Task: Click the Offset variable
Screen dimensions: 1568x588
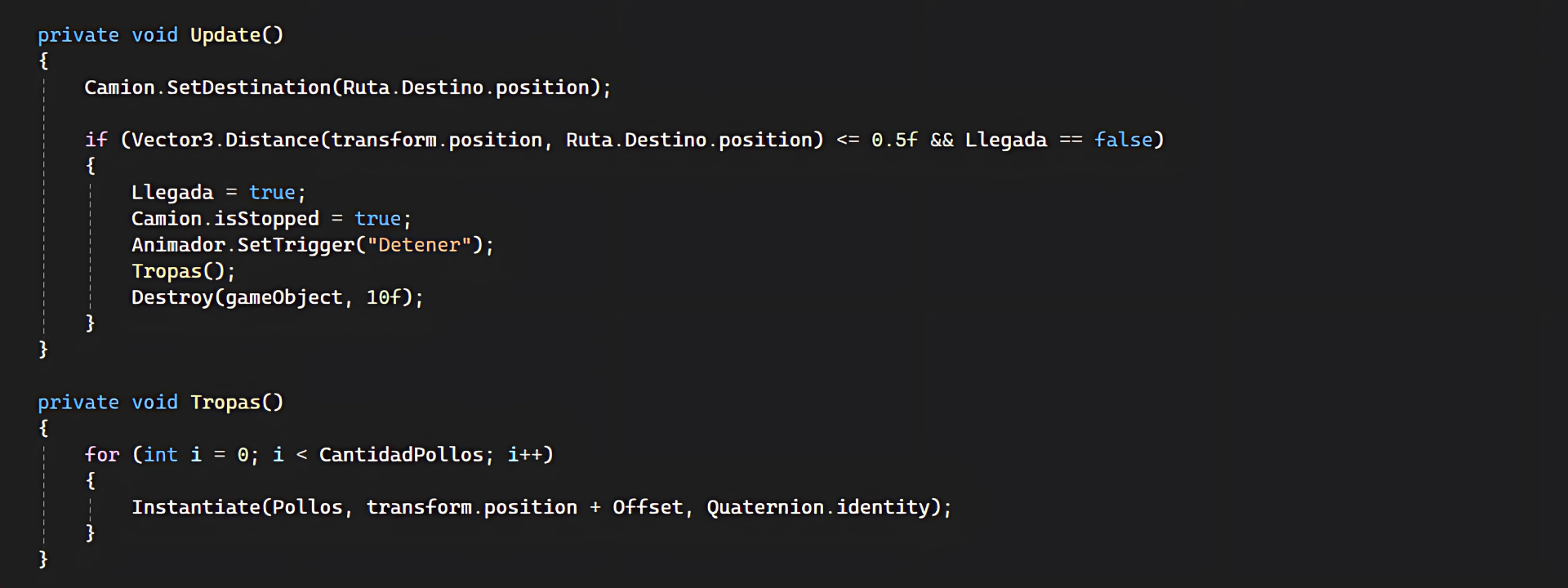Action: click(x=648, y=507)
